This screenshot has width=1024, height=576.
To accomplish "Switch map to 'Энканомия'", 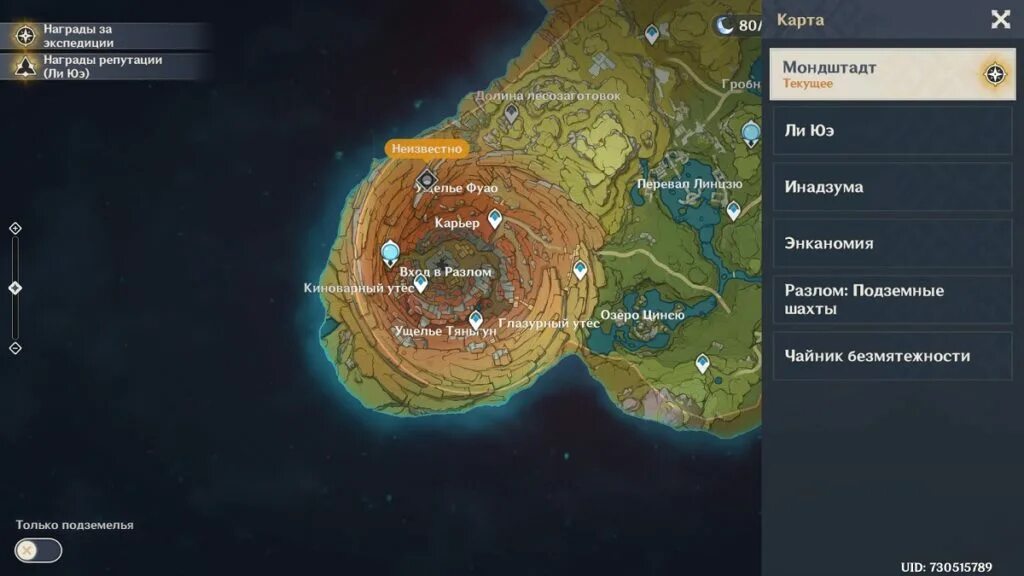I will pyautogui.click(x=892, y=243).
